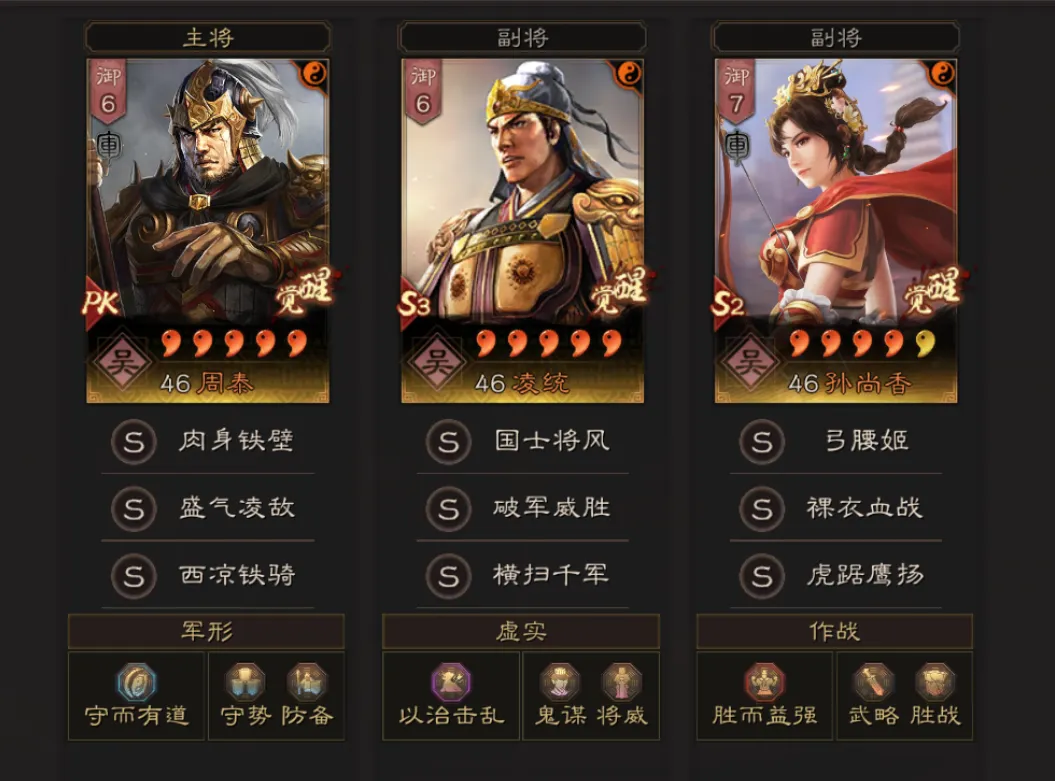Open the 凌统 general card portrait
The width and height of the screenshot is (1055, 781).
[x=522, y=231]
